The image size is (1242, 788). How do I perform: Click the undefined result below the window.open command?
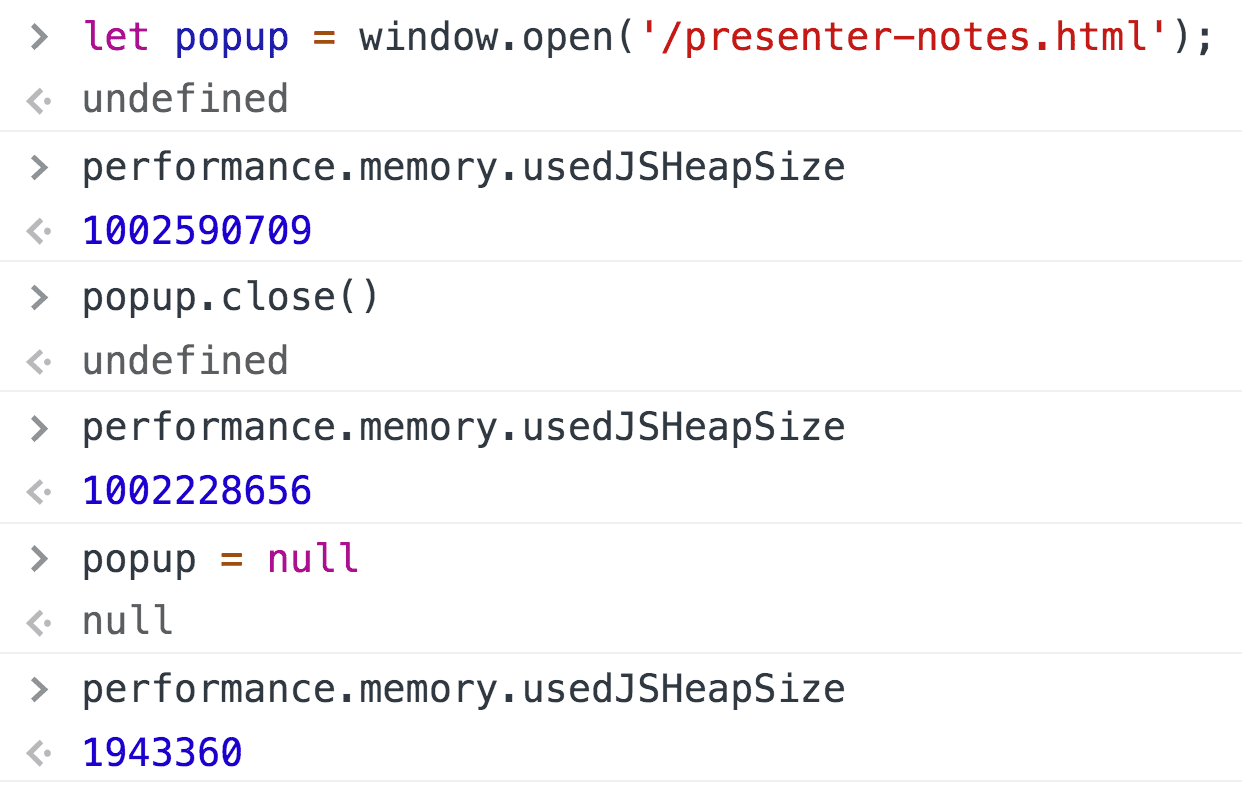point(185,100)
